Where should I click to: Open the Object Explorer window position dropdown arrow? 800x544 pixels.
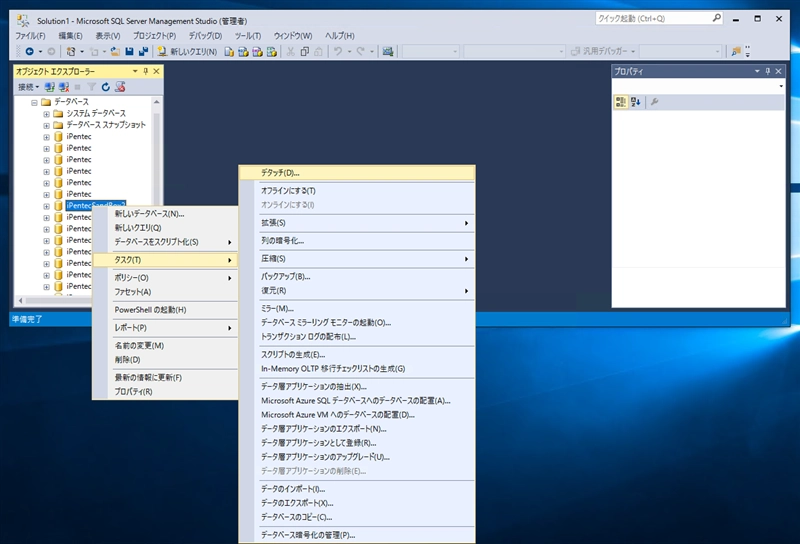click(x=135, y=71)
